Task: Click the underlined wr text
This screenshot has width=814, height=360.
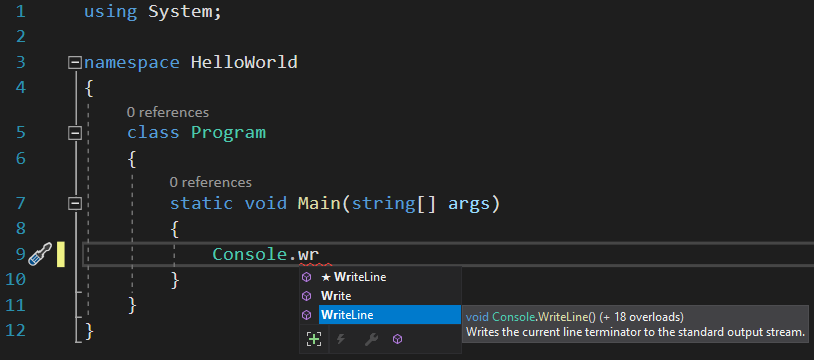Action: tap(308, 256)
